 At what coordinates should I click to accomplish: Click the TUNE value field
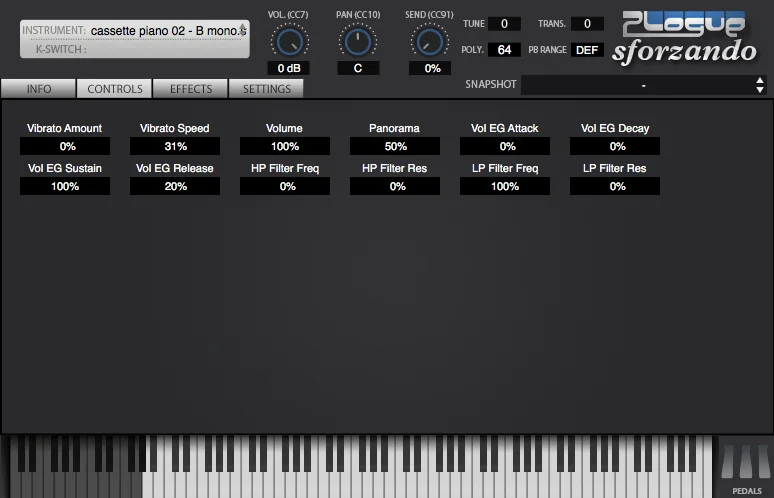tap(504, 24)
